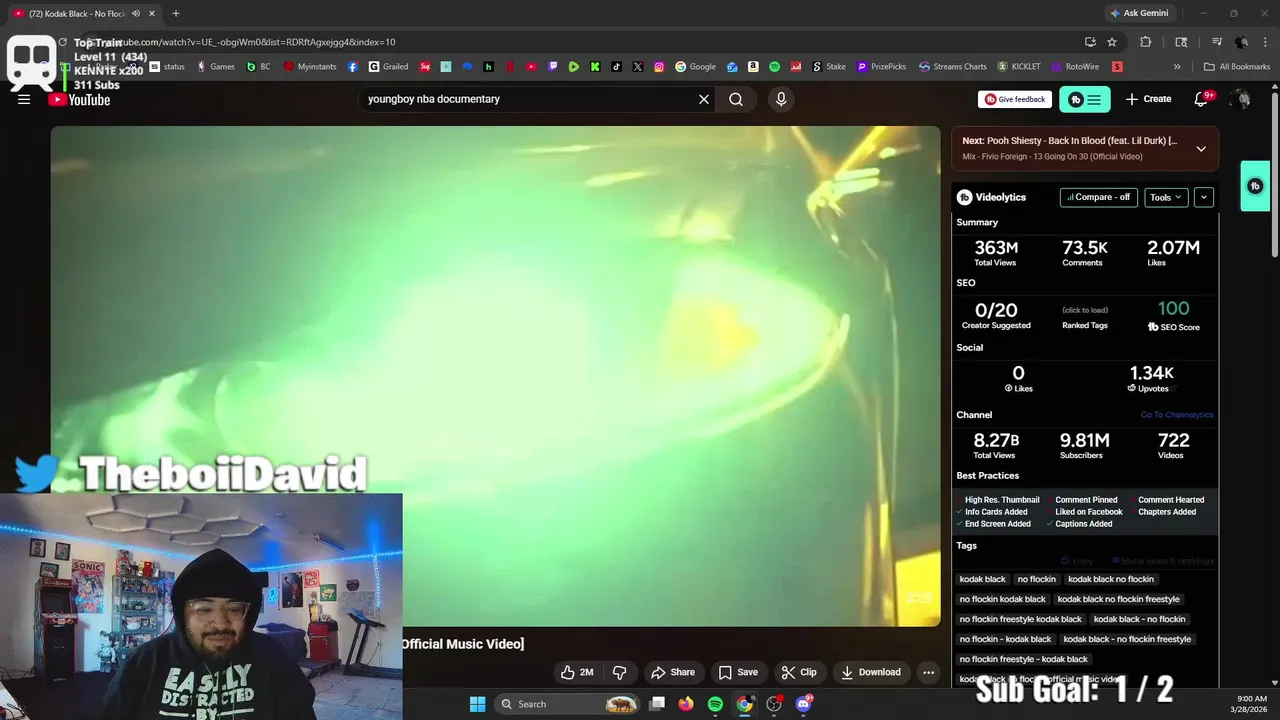The width and height of the screenshot is (1280, 720).
Task: Open the Streams Charts bookmark
Action: (953, 67)
